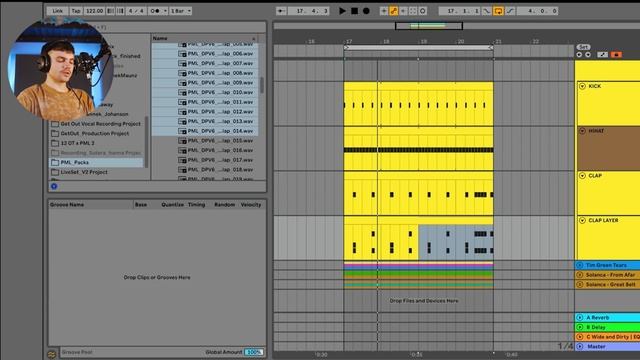640x360 pixels.
Task: Select the file ending in 015.wav
Action: [205, 140]
